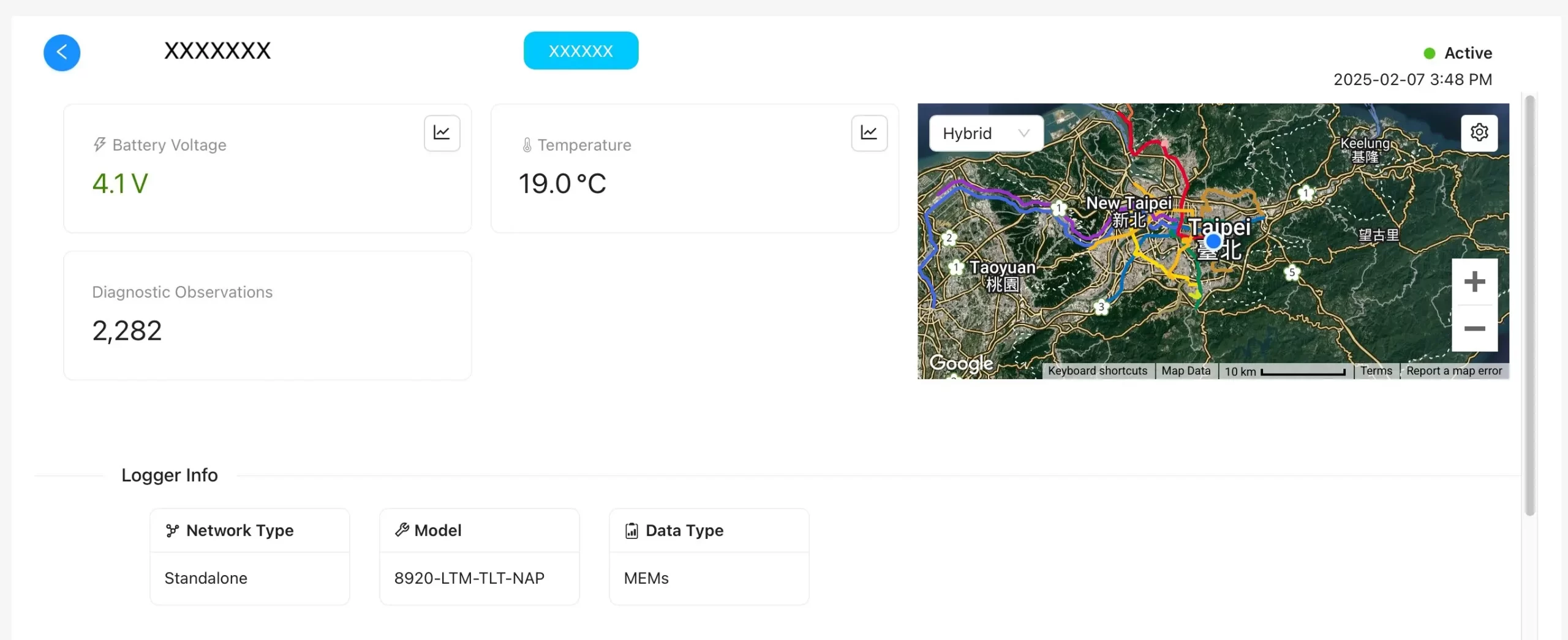The image size is (1568, 640).
Task: Toggle the 10 km map scale
Action: pyautogui.click(x=1284, y=372)
